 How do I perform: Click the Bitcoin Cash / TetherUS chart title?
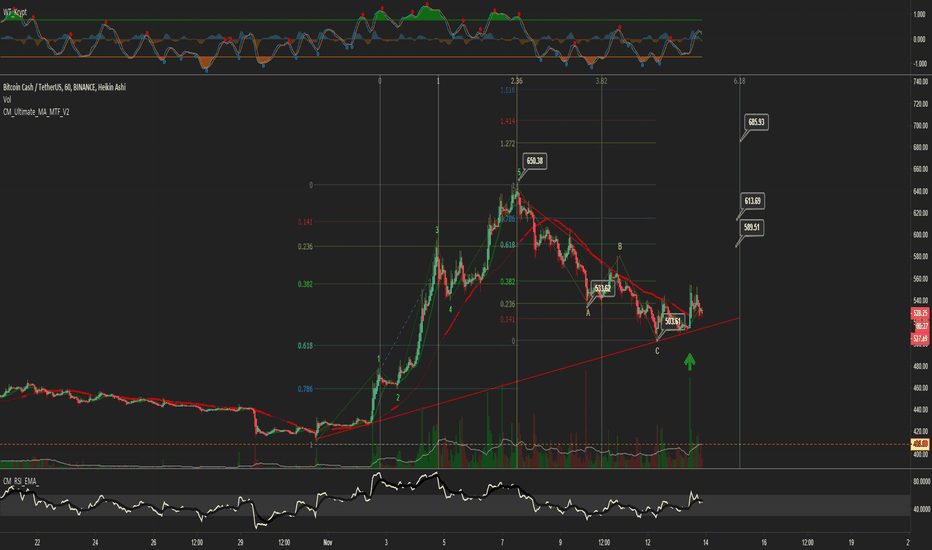[64, 87]
